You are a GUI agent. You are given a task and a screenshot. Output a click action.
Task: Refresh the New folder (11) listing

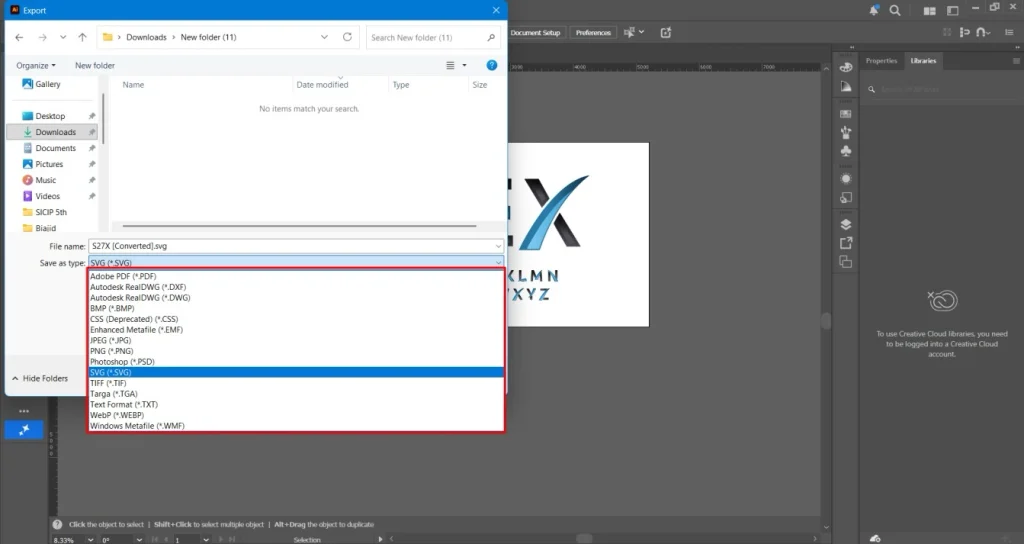347,37
